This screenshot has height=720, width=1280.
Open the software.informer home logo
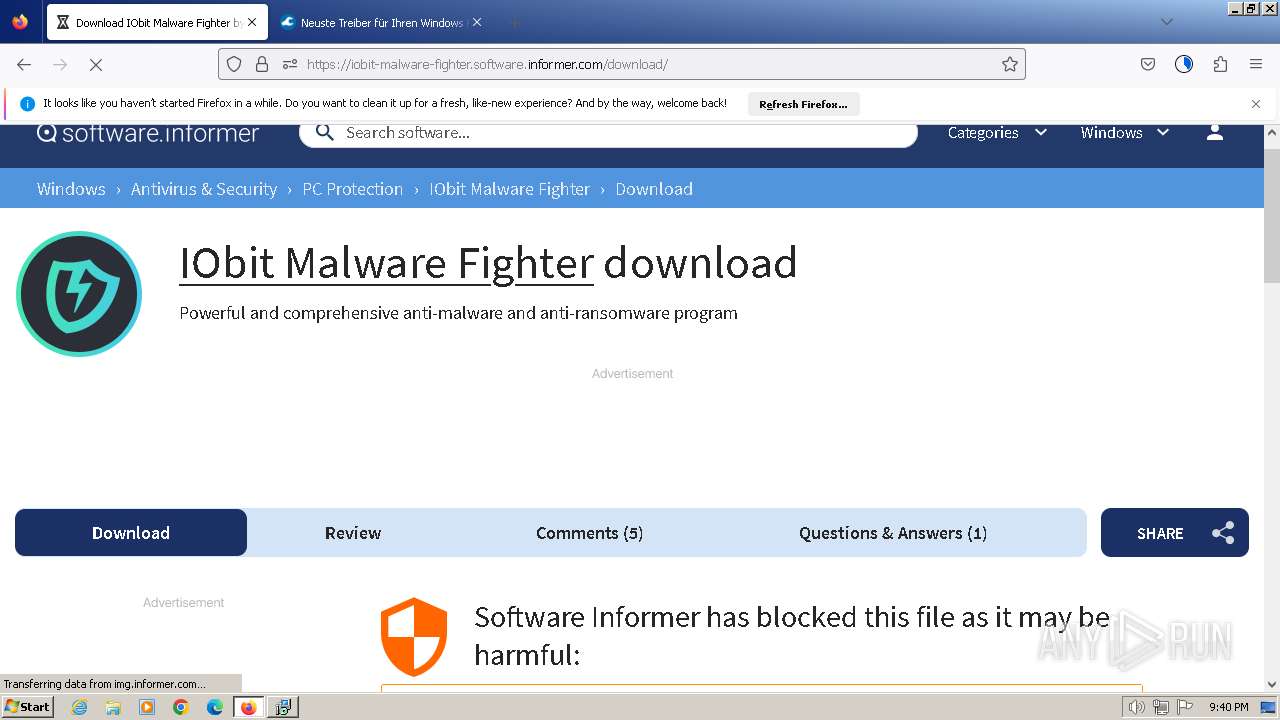click(148, 133)
